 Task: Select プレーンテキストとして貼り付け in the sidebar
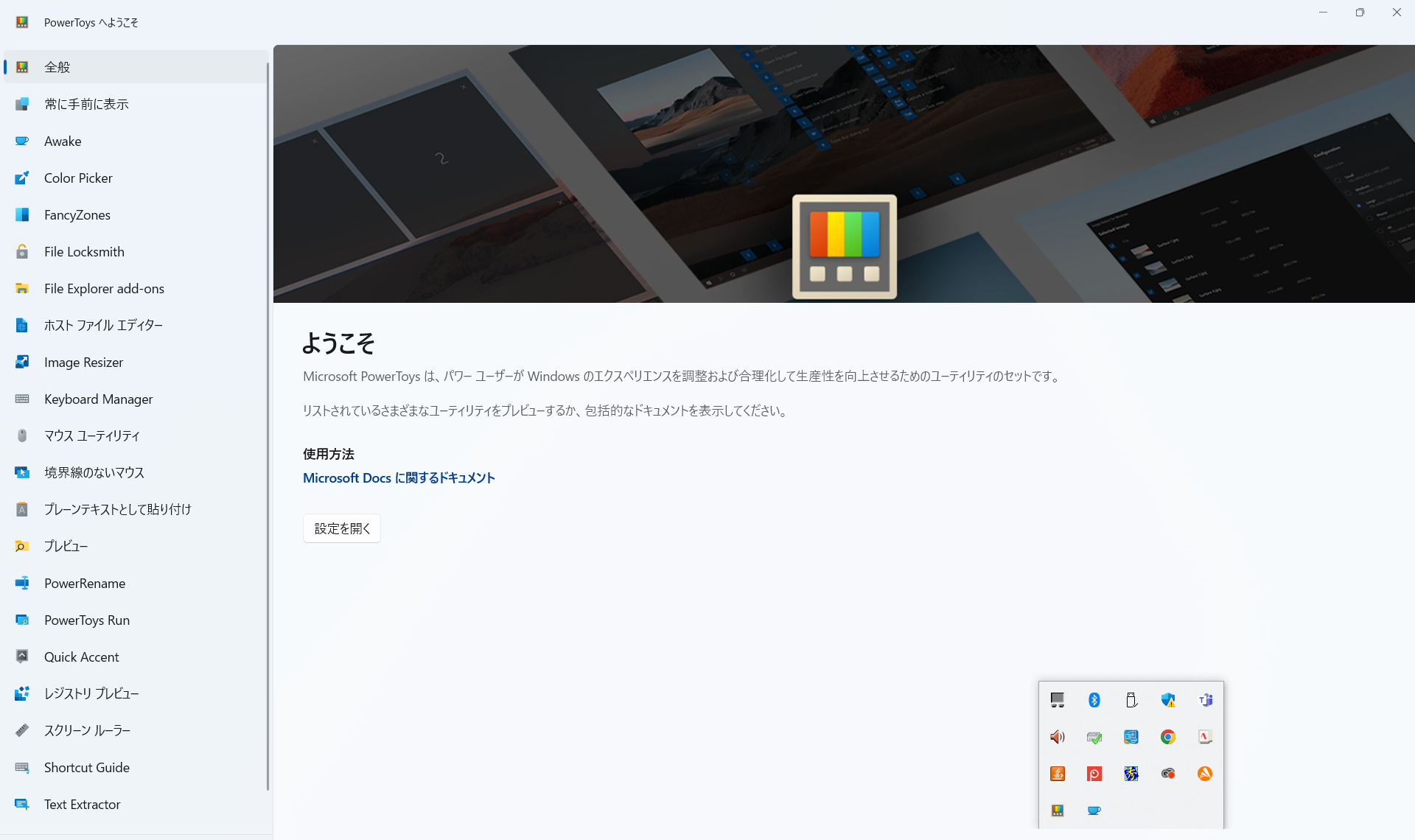[136, 509]
